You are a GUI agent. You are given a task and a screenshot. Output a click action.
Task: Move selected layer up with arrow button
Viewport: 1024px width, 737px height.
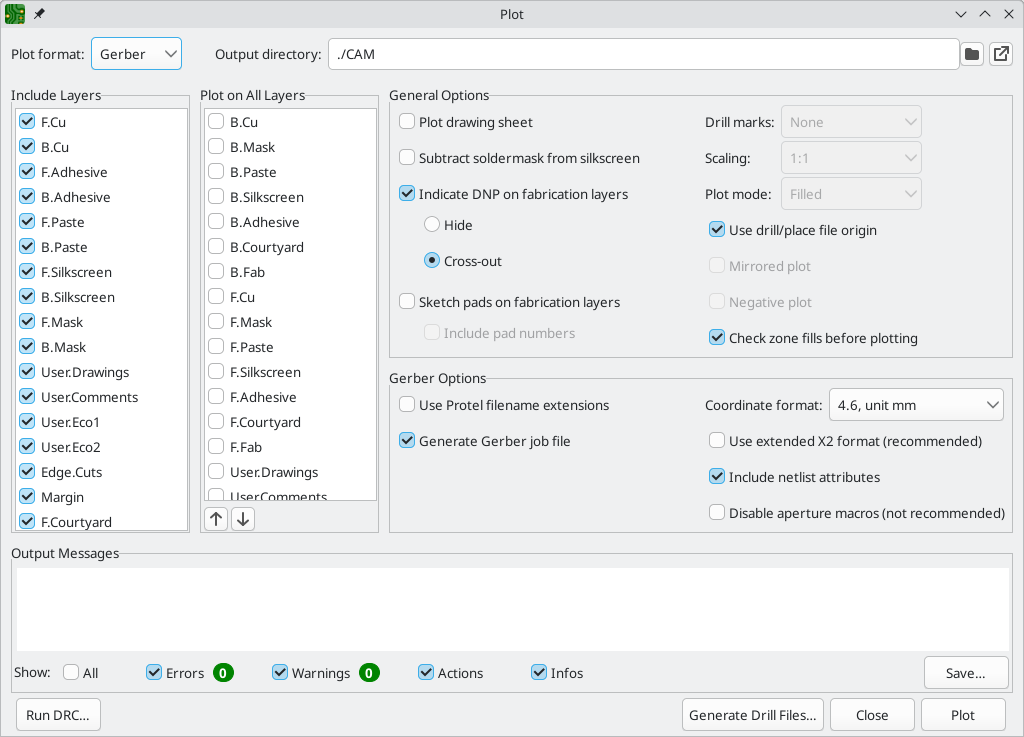coord(216,519)
